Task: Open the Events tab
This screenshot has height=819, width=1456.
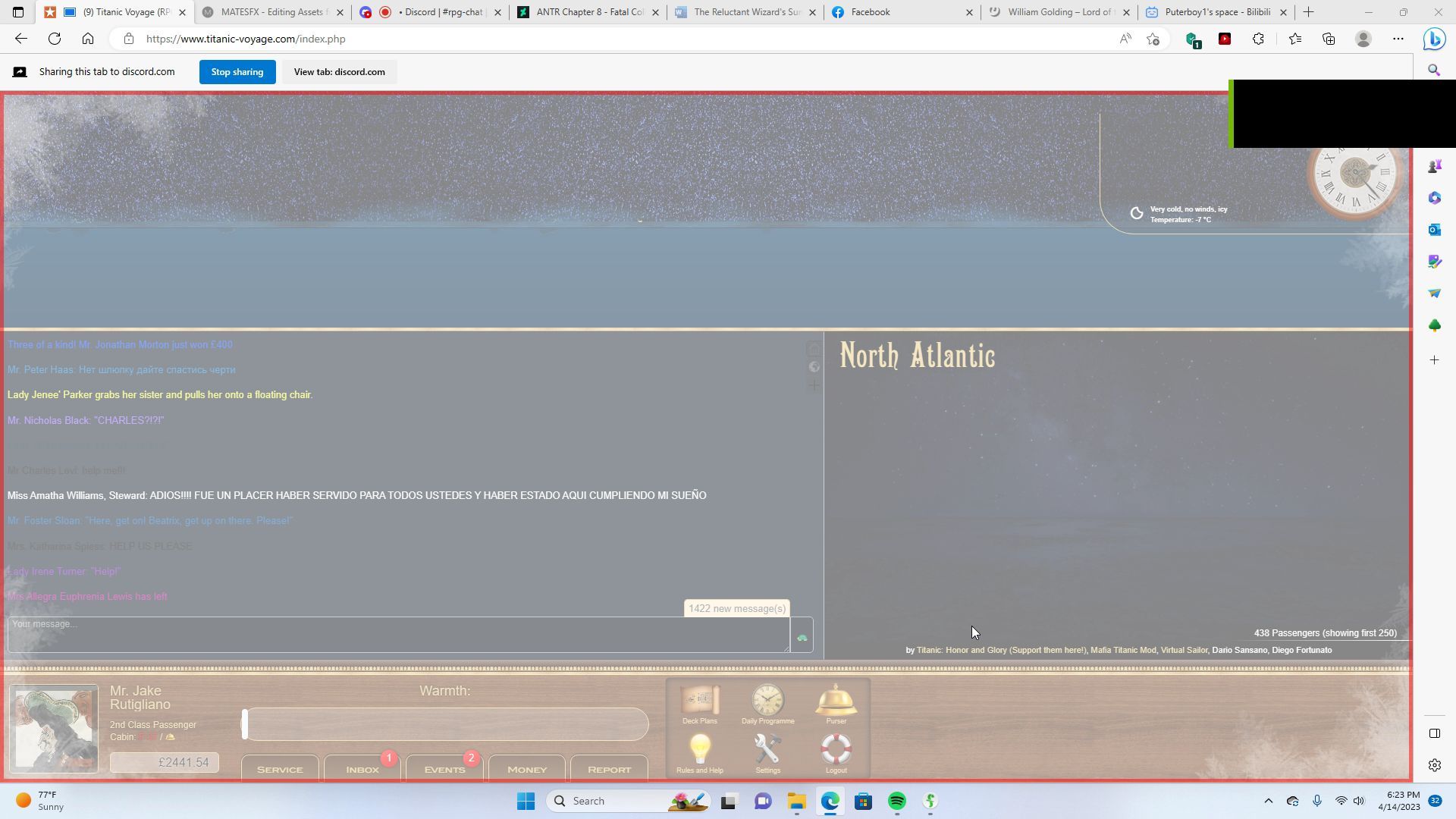Action: 444,769
